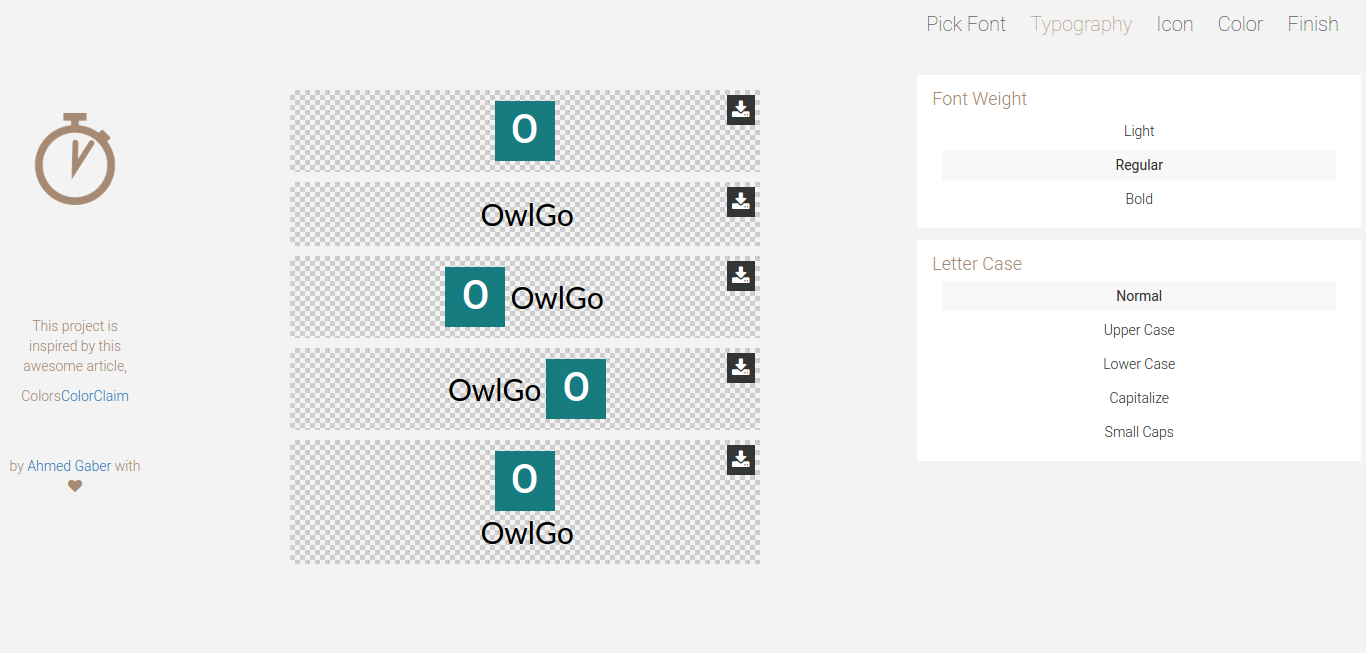The image size is (1366, 653).
Task: Download the icon-right OwlGo logo
Action: [740, 368]
